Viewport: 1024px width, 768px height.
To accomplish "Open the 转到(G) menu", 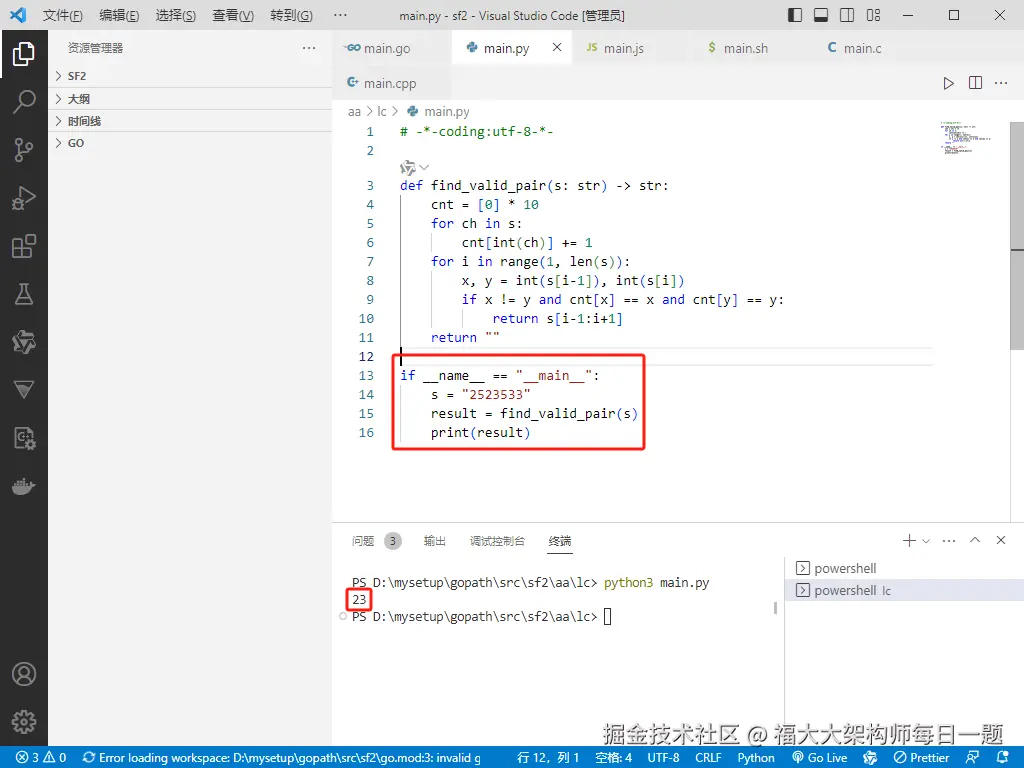I will (x=291, y=15).
